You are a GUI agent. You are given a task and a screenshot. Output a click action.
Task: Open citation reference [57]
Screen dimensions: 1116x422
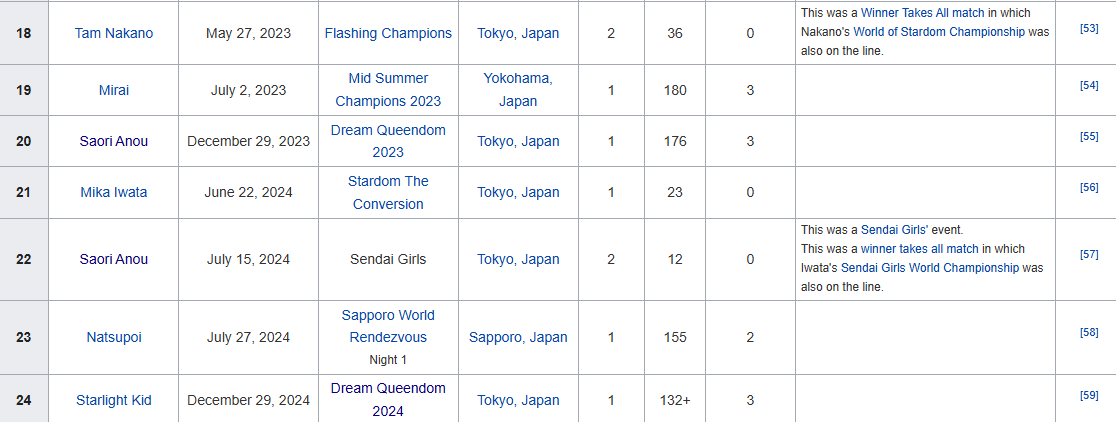click(x=1089, y=254)
